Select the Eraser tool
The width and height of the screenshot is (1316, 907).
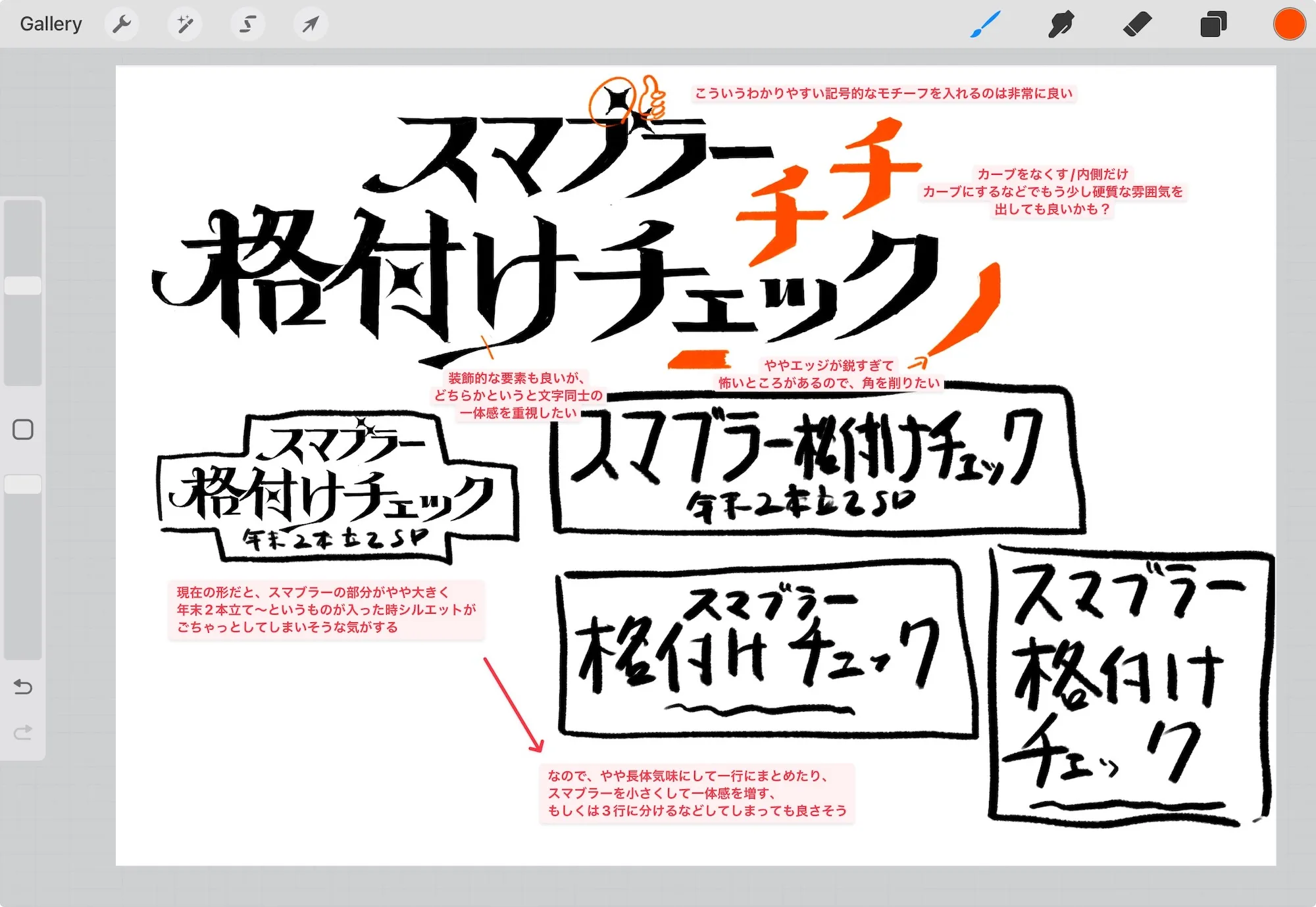tap(1138, 24)
